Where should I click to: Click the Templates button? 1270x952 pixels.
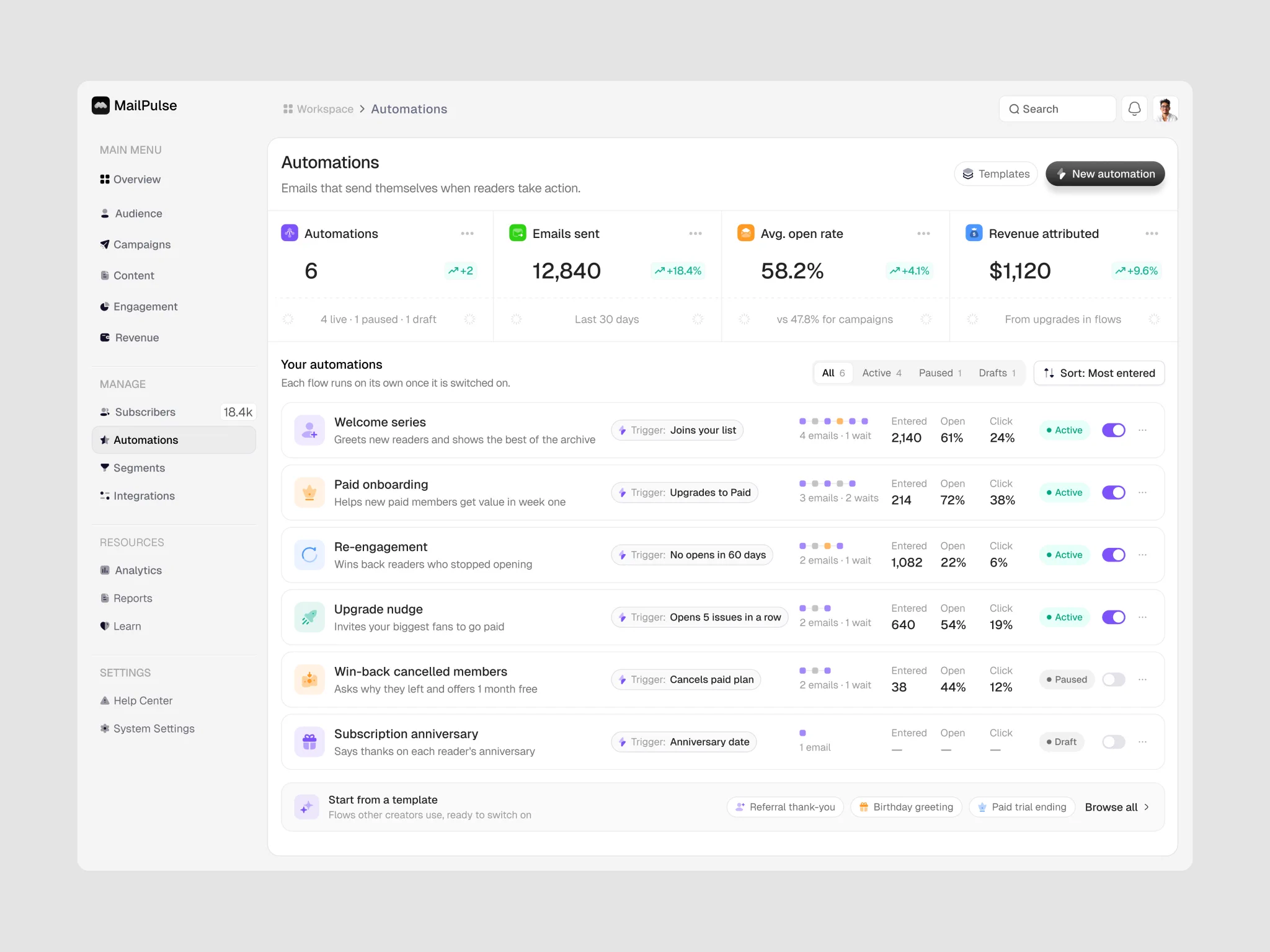[996, 174]
